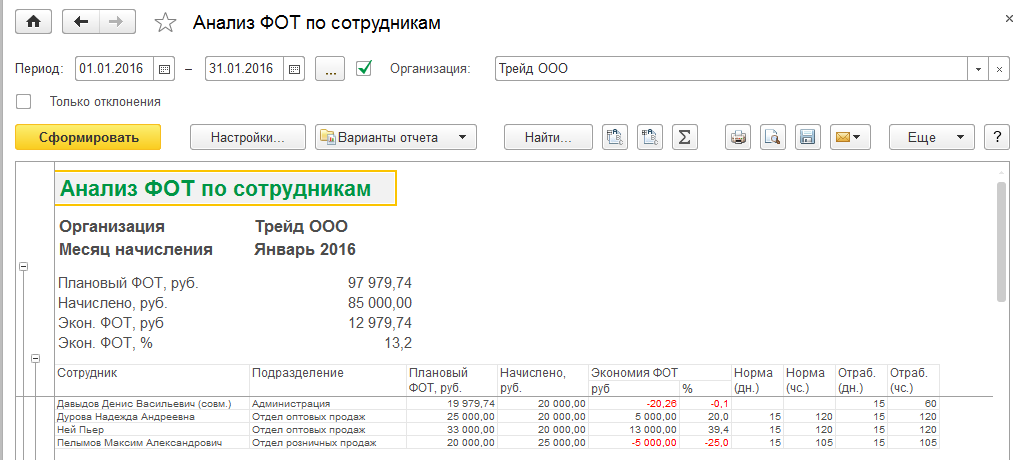The image size is (1022, 460).
Task: Open the send by email dropdown
Action: tap(850, 137)
